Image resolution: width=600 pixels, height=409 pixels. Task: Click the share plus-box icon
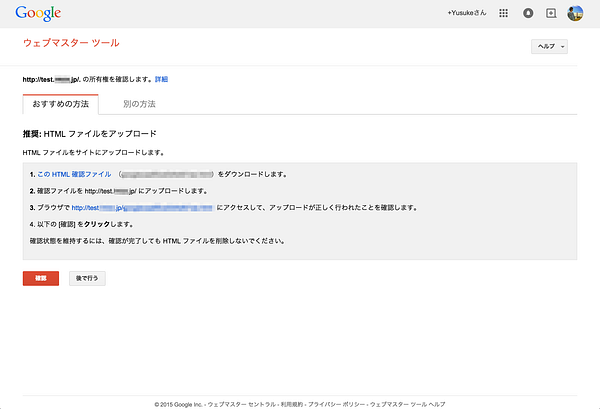[x=551, y=13]
